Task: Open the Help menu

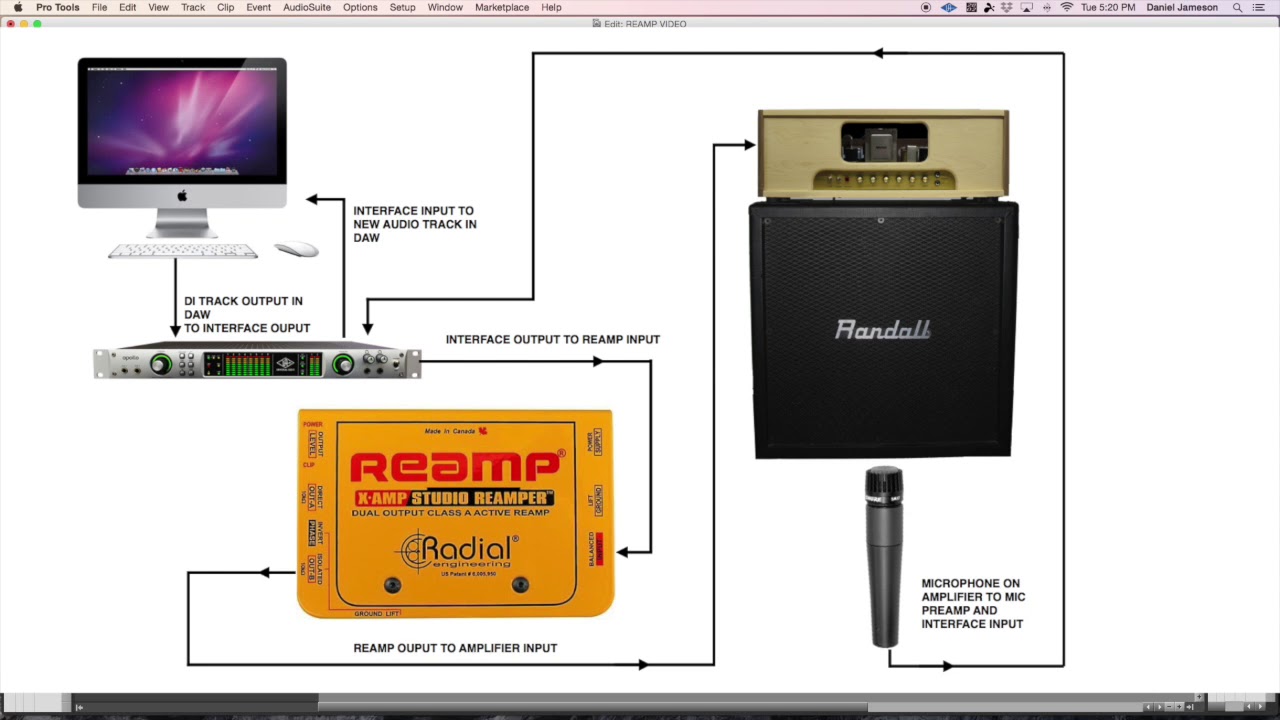Action: [x=551, y=7]
